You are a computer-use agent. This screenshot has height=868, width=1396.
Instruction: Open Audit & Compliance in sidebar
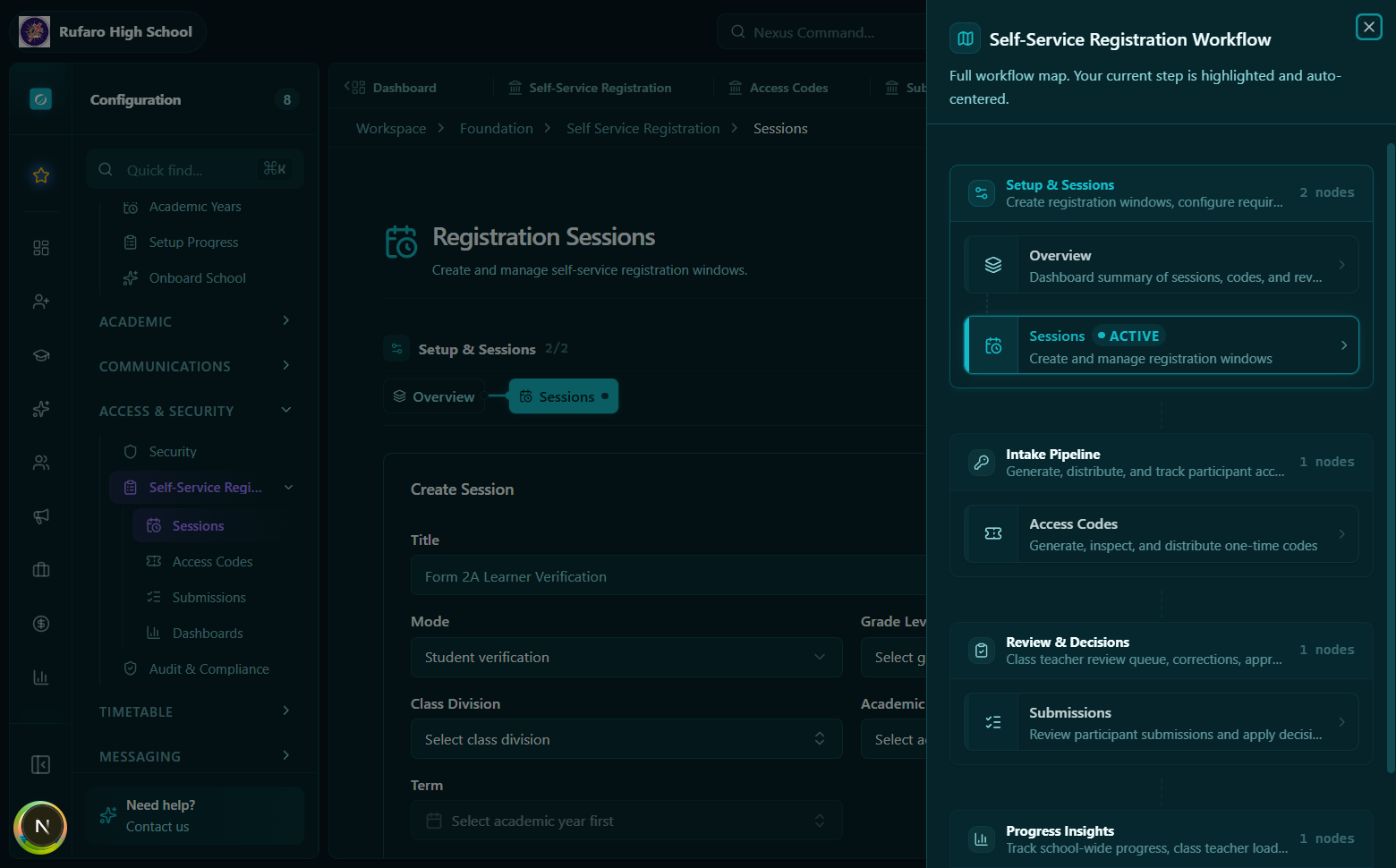(209, 669)
